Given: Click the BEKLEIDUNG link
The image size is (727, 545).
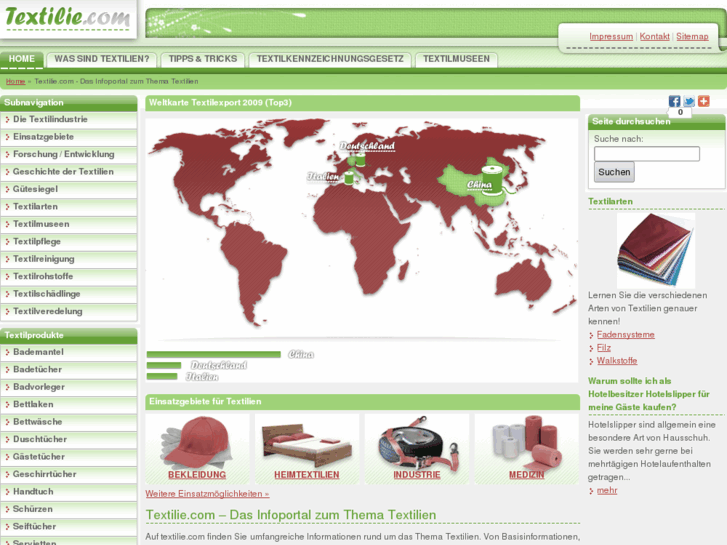Looking at the screenshot, I should point(197,475).
